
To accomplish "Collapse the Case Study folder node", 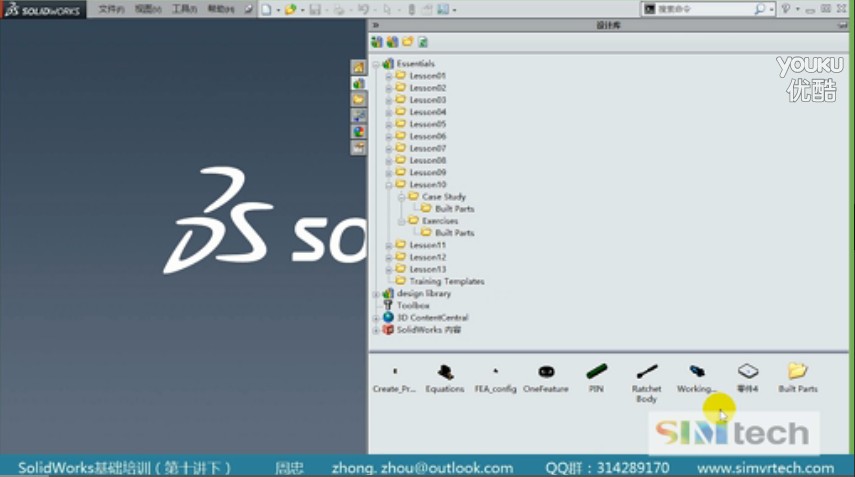I will [401, 197].
